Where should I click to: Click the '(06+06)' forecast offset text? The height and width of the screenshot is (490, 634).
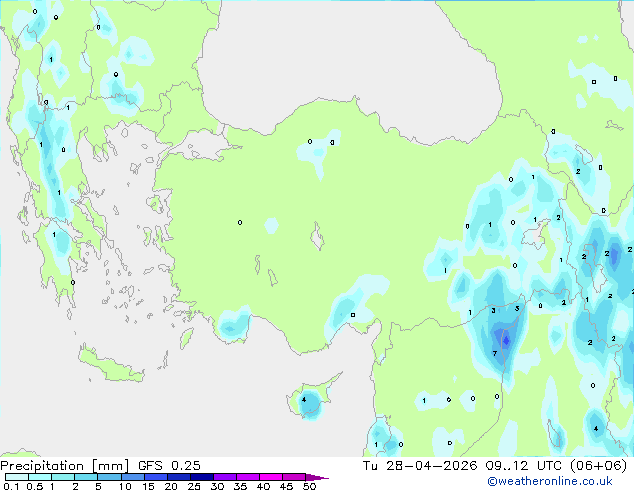coord(598,466)
